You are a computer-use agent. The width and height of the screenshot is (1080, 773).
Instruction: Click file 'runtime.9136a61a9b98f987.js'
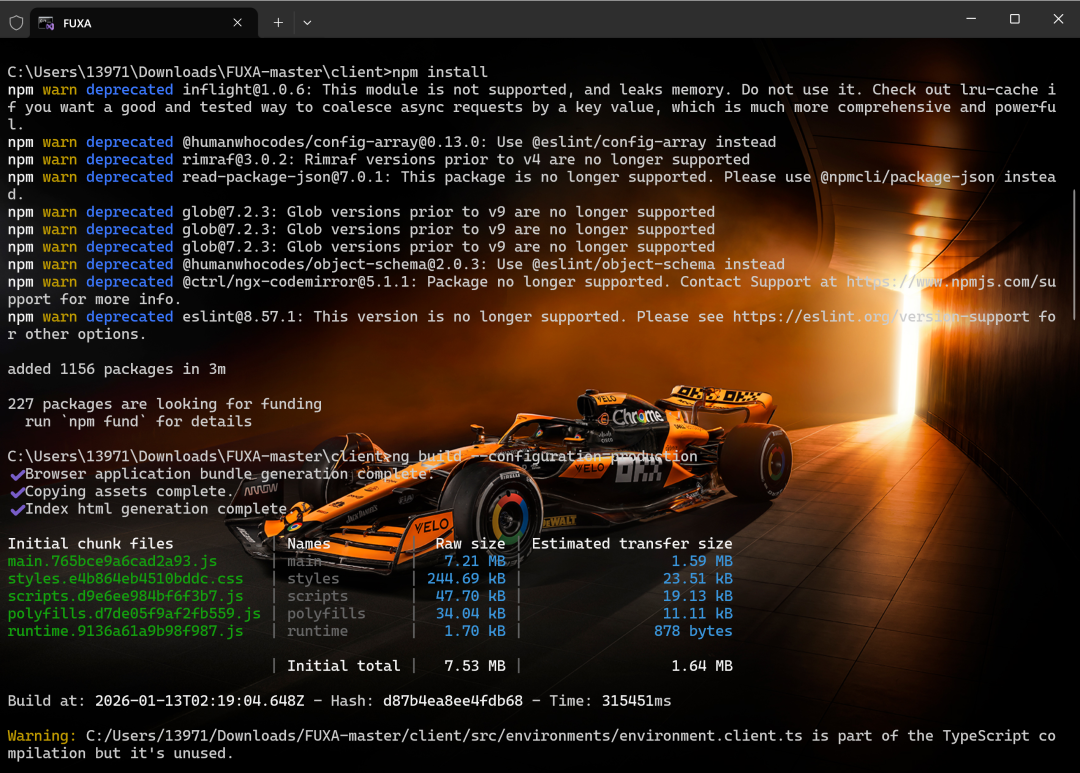(x=125, y=632)
